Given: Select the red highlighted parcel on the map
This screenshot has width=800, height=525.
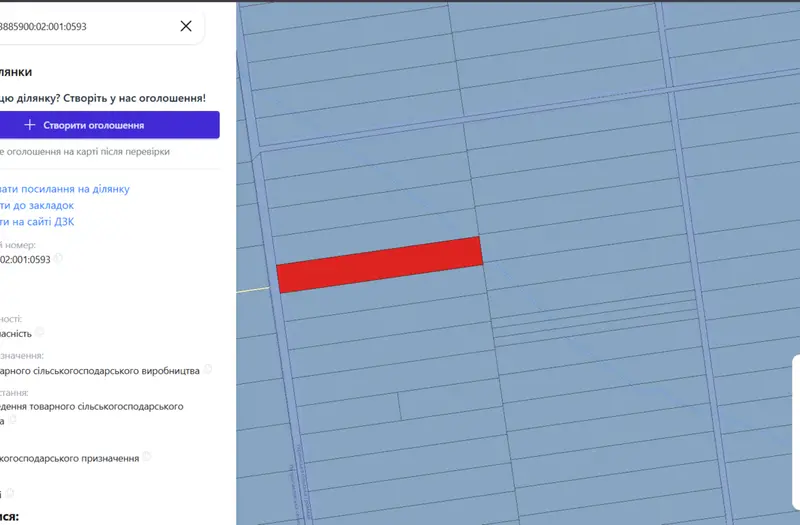Looking at the screenshot, I should click(380, 264).
